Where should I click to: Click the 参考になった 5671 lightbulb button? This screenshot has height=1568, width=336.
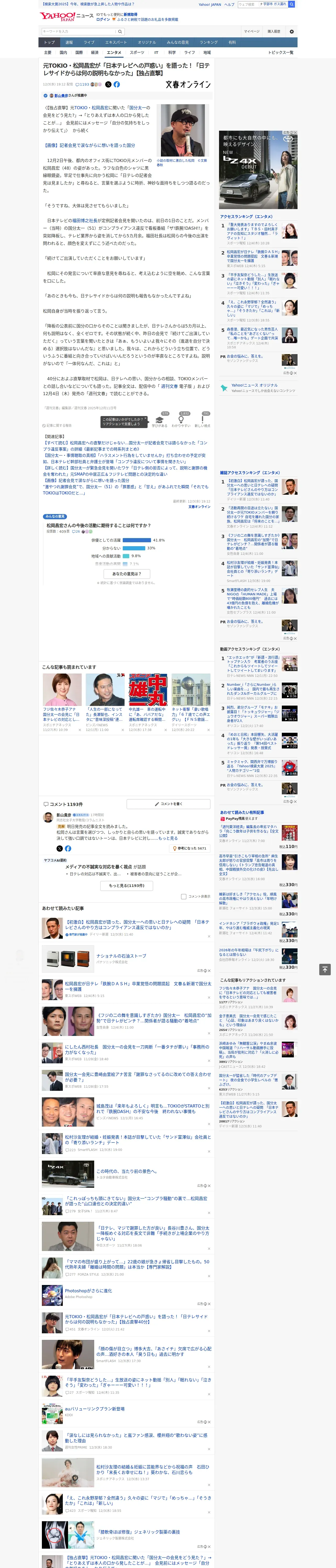click(190, 848)
